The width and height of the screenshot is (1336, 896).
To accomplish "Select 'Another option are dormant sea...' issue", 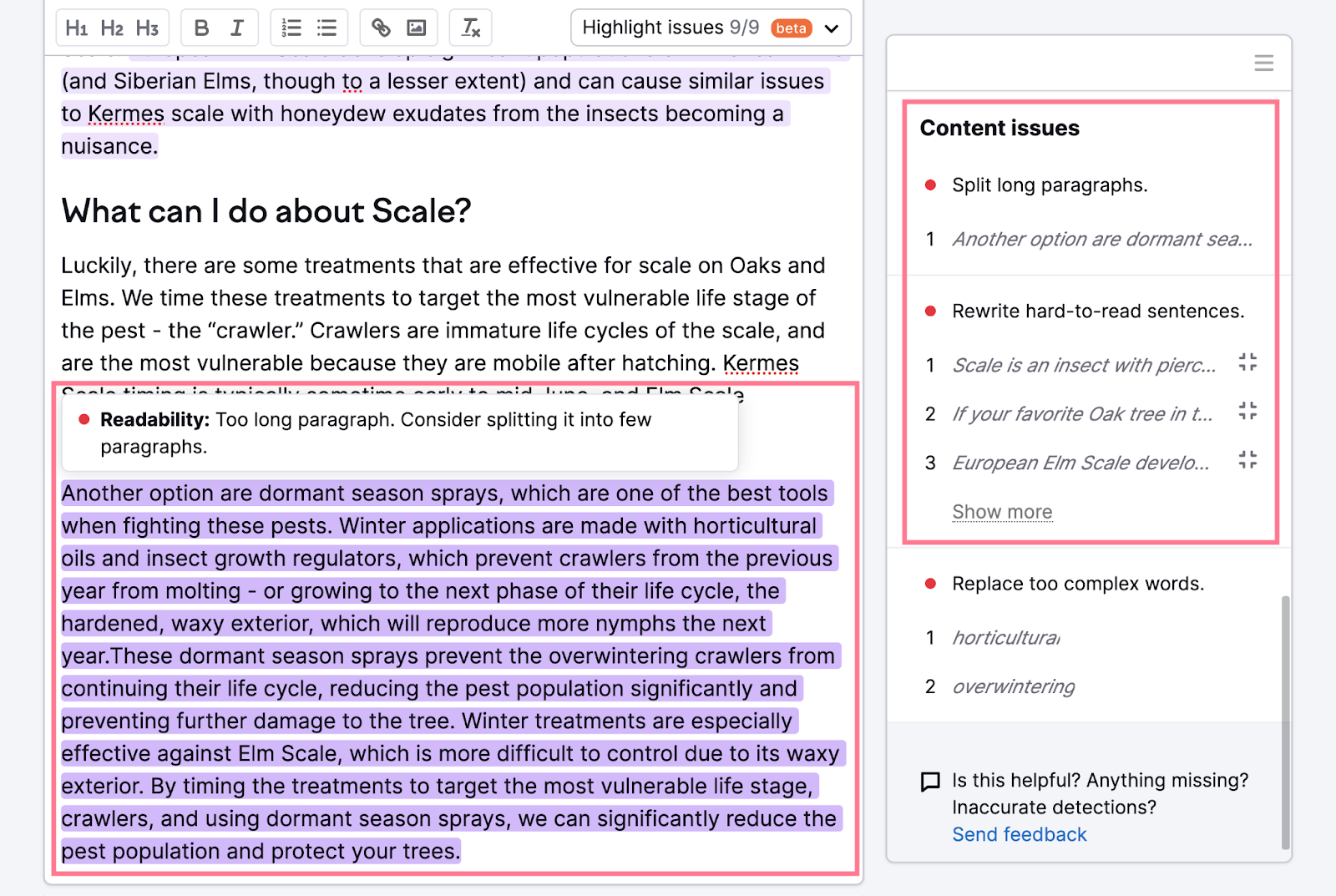I will pyautogui.click(x=1102, y=240).
